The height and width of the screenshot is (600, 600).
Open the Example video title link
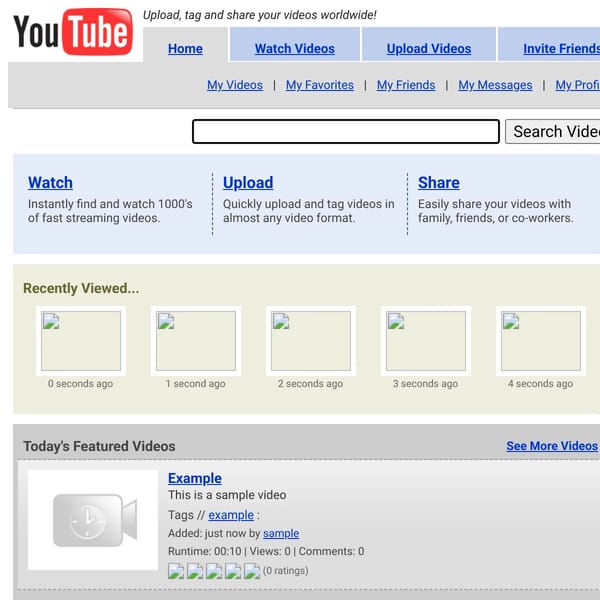(x=195, y=478)
